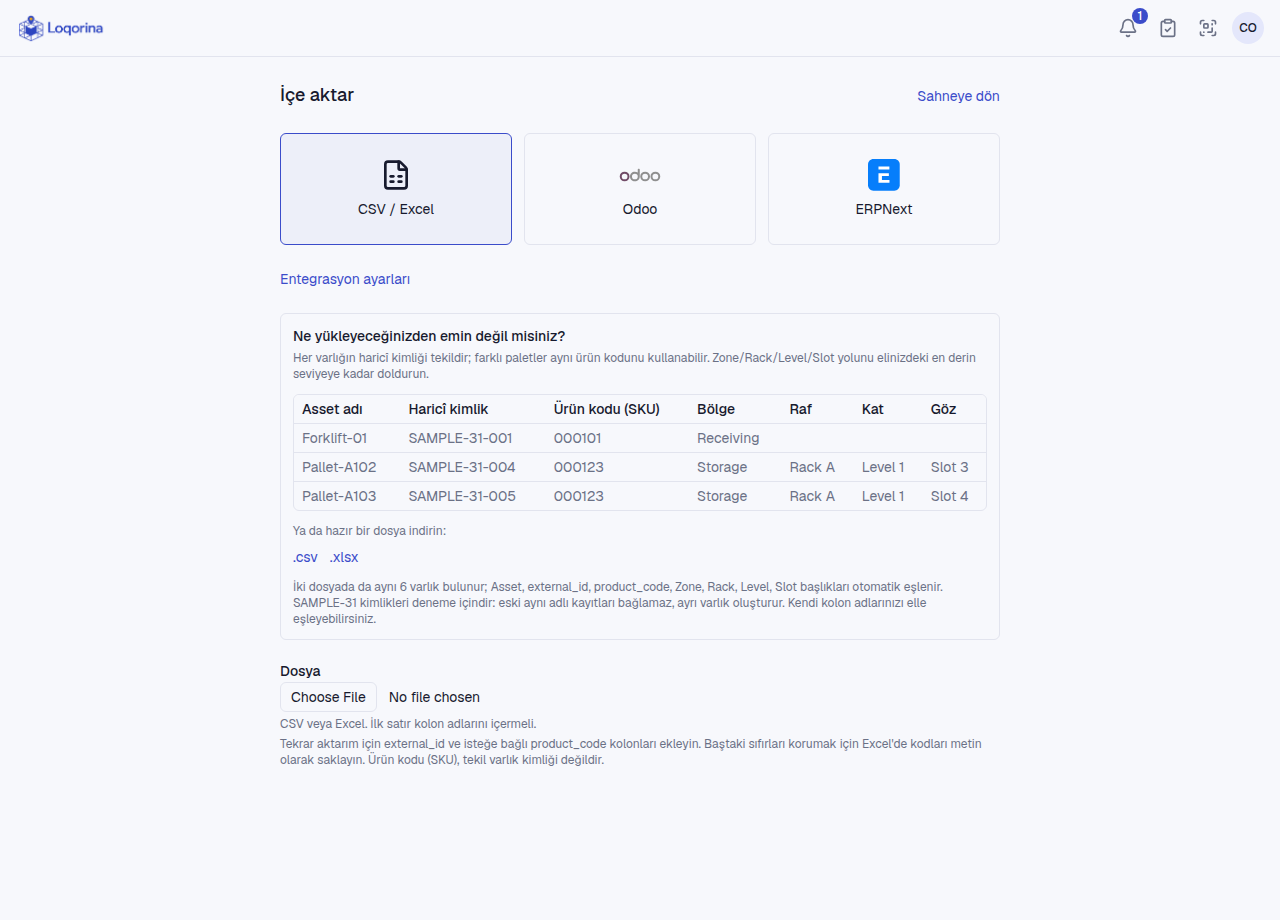
Task: Click the Choose File button
Action: coord(328,697)
